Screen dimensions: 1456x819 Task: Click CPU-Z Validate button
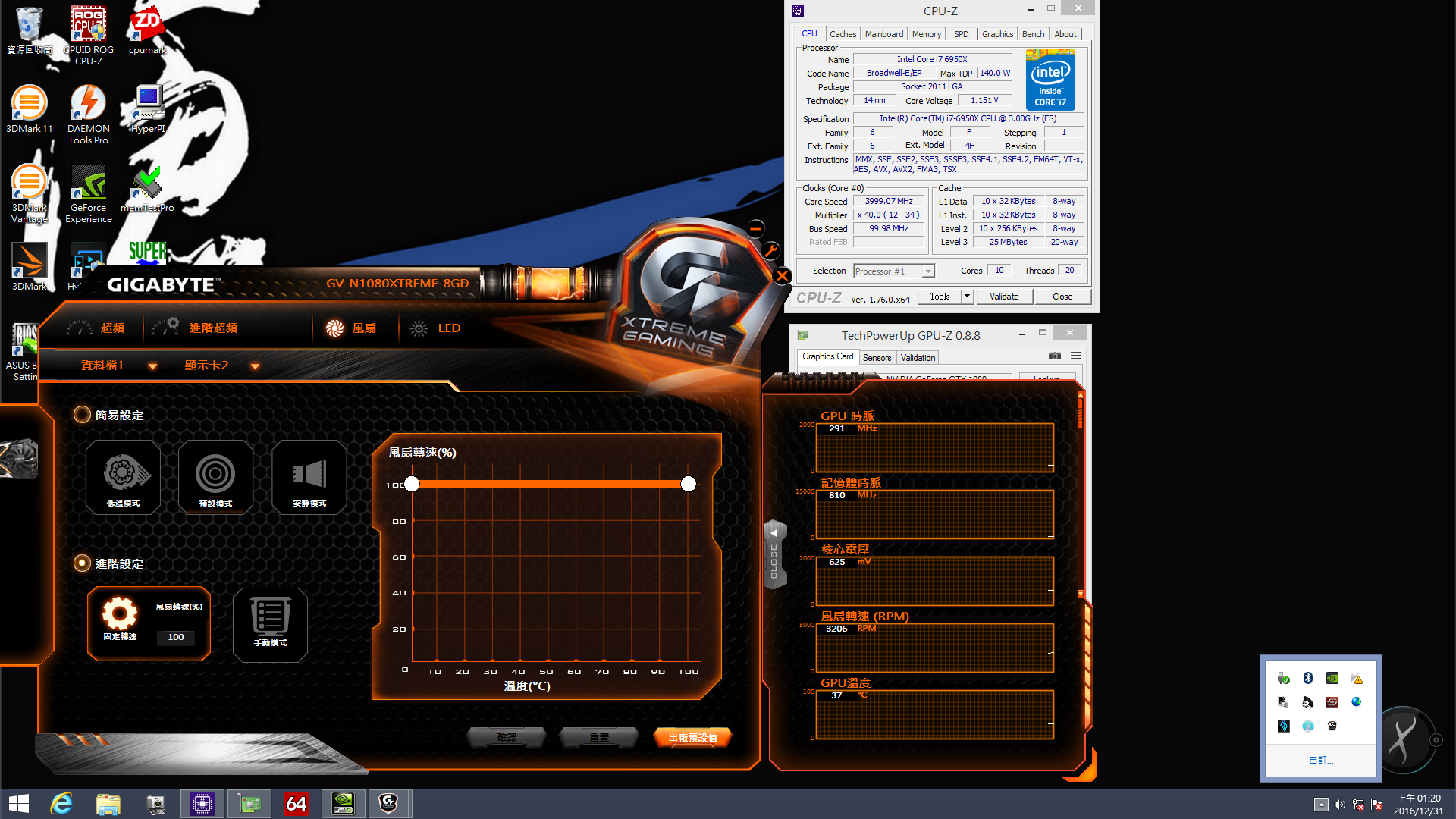pyautogui.click(x=1004, y=297)
